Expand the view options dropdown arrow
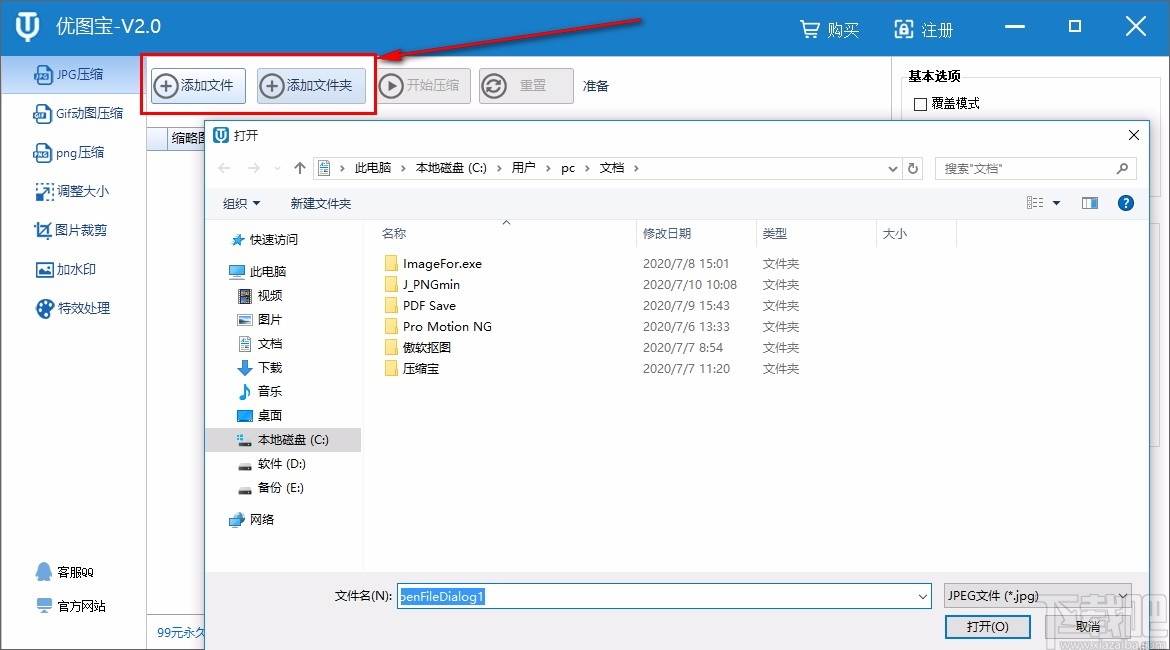The image size is (1170, 650). 1055,203
